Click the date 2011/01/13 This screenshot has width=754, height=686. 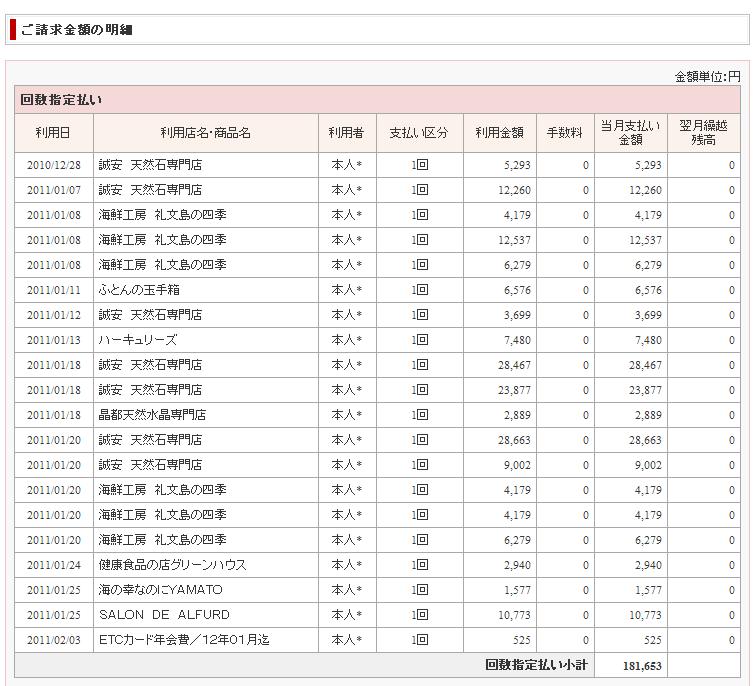coord(54,340)
